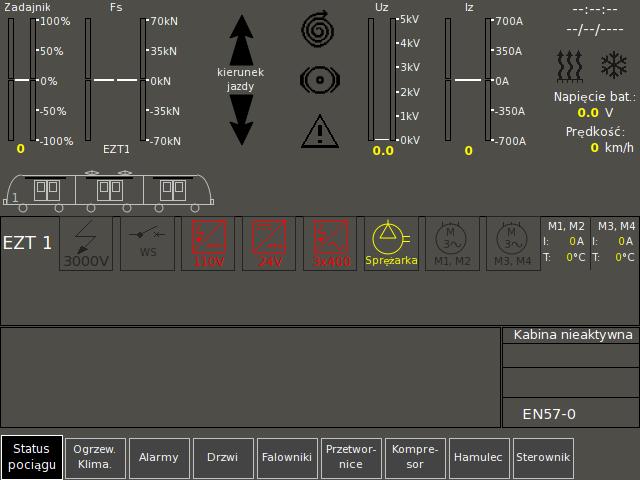Click the EN57-0 vehicle identifier
640x480 pixels.
[549, 414]
